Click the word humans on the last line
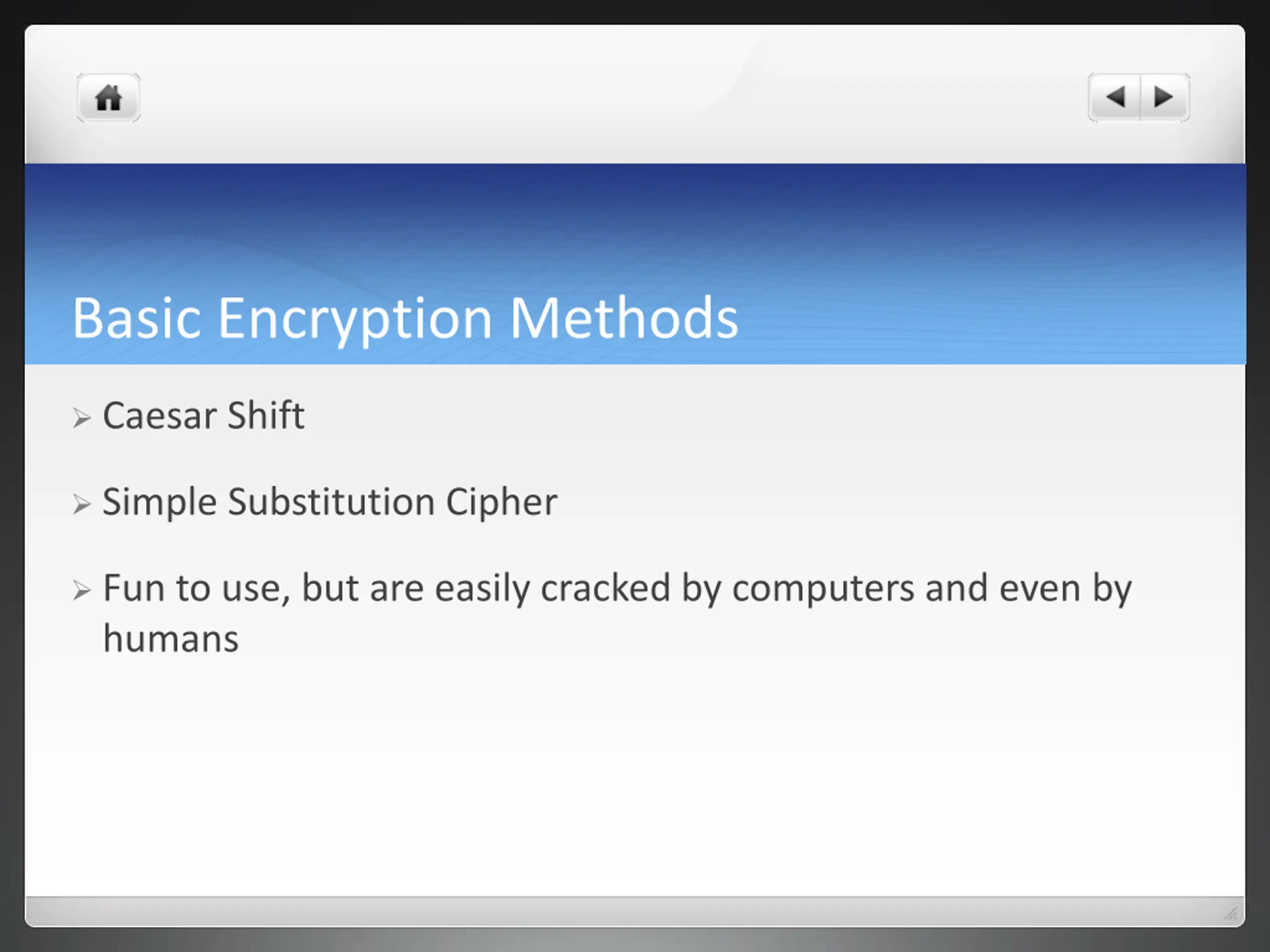Screen dimensions: 1270x952 [x=171, y=639]
